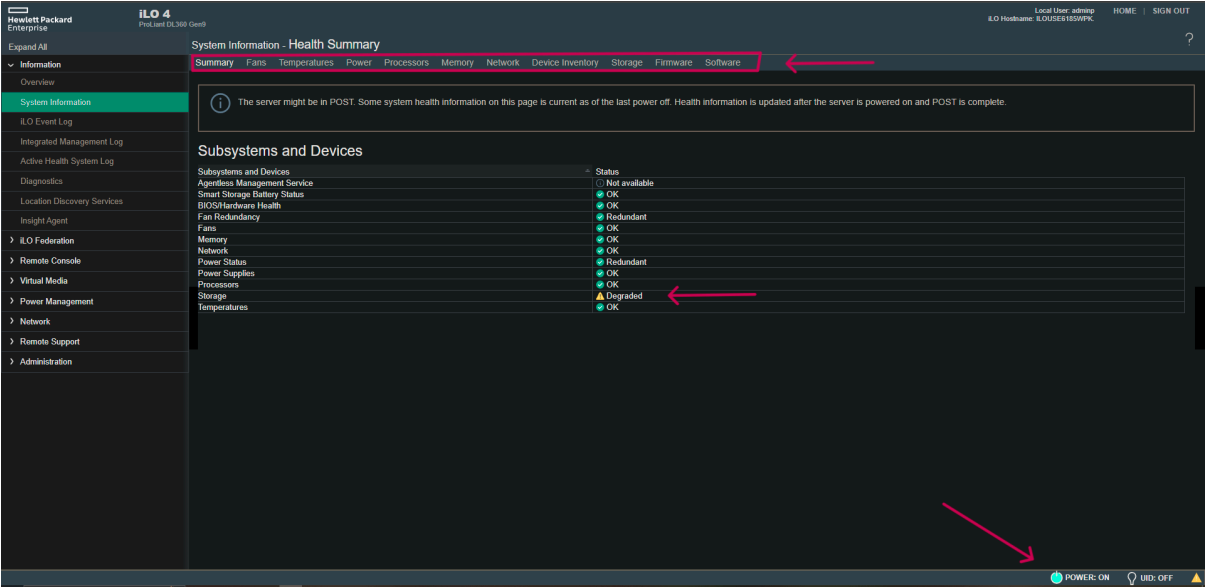Expand the Remote Support section

point(10,342)
